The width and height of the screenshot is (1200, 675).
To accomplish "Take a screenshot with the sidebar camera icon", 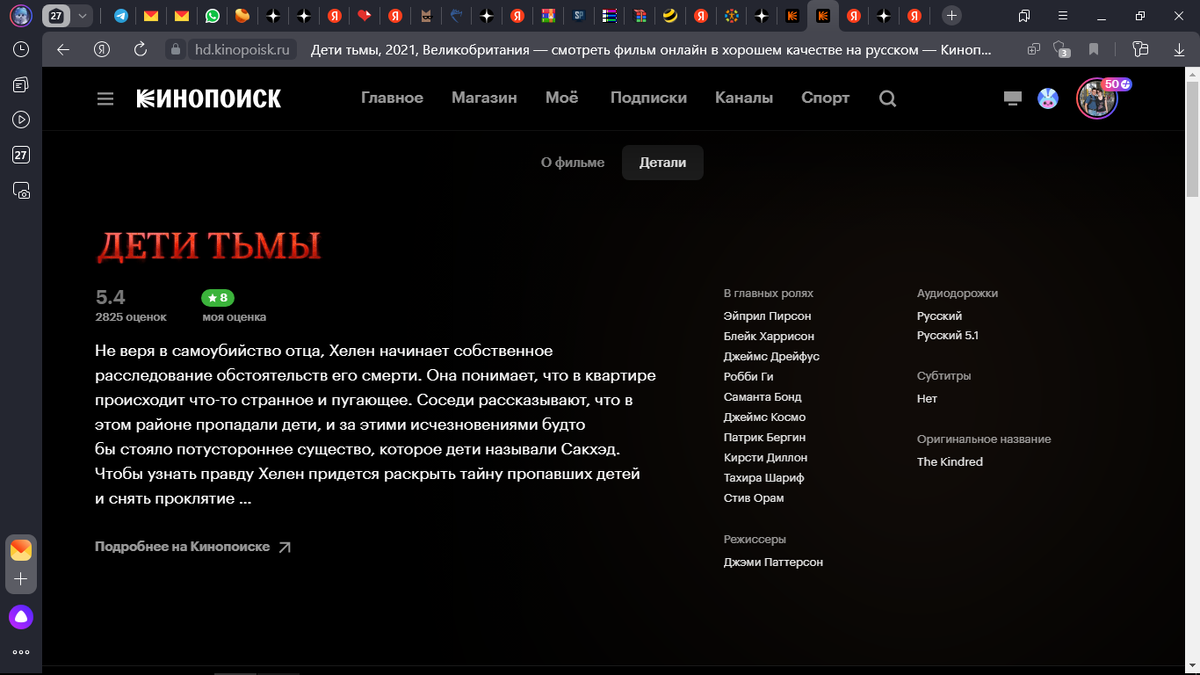I will (x=21, y=190).
